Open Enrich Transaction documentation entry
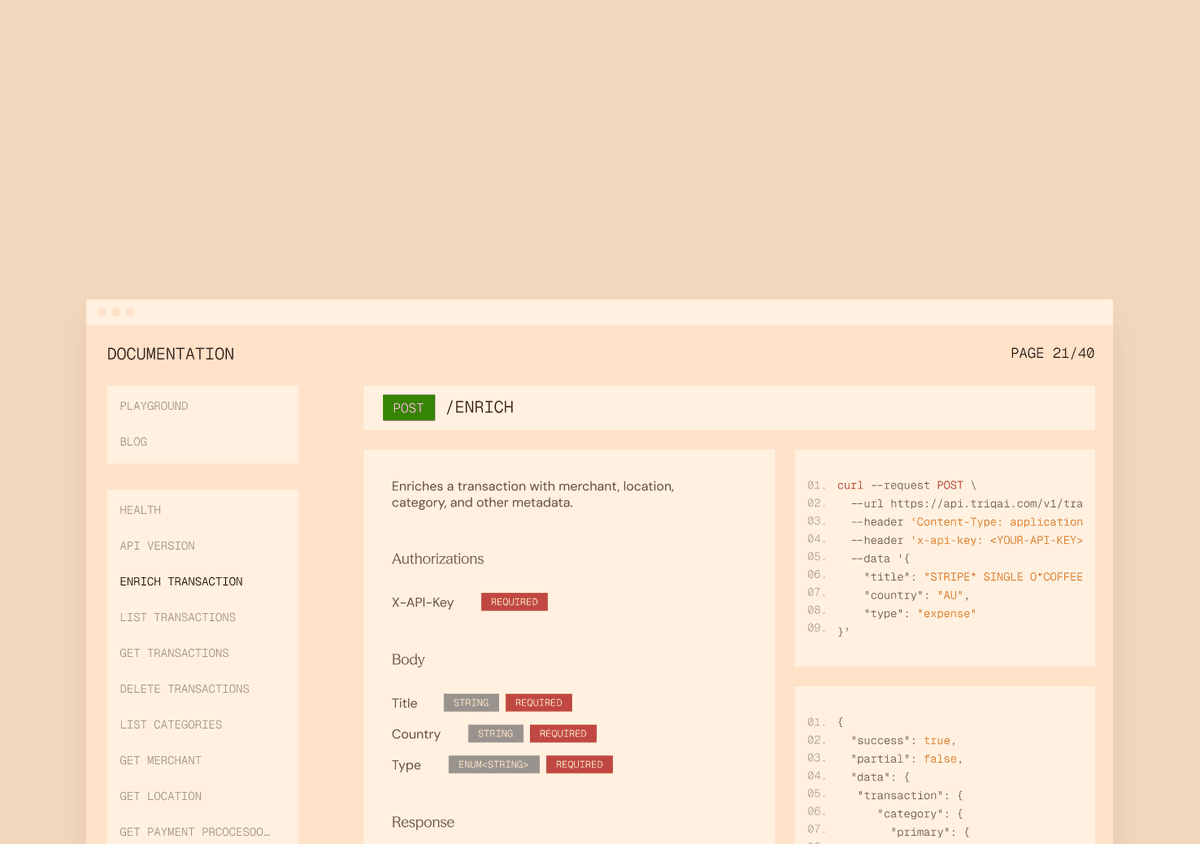This screenshot has height=844, width=1200. pos(181,582)
